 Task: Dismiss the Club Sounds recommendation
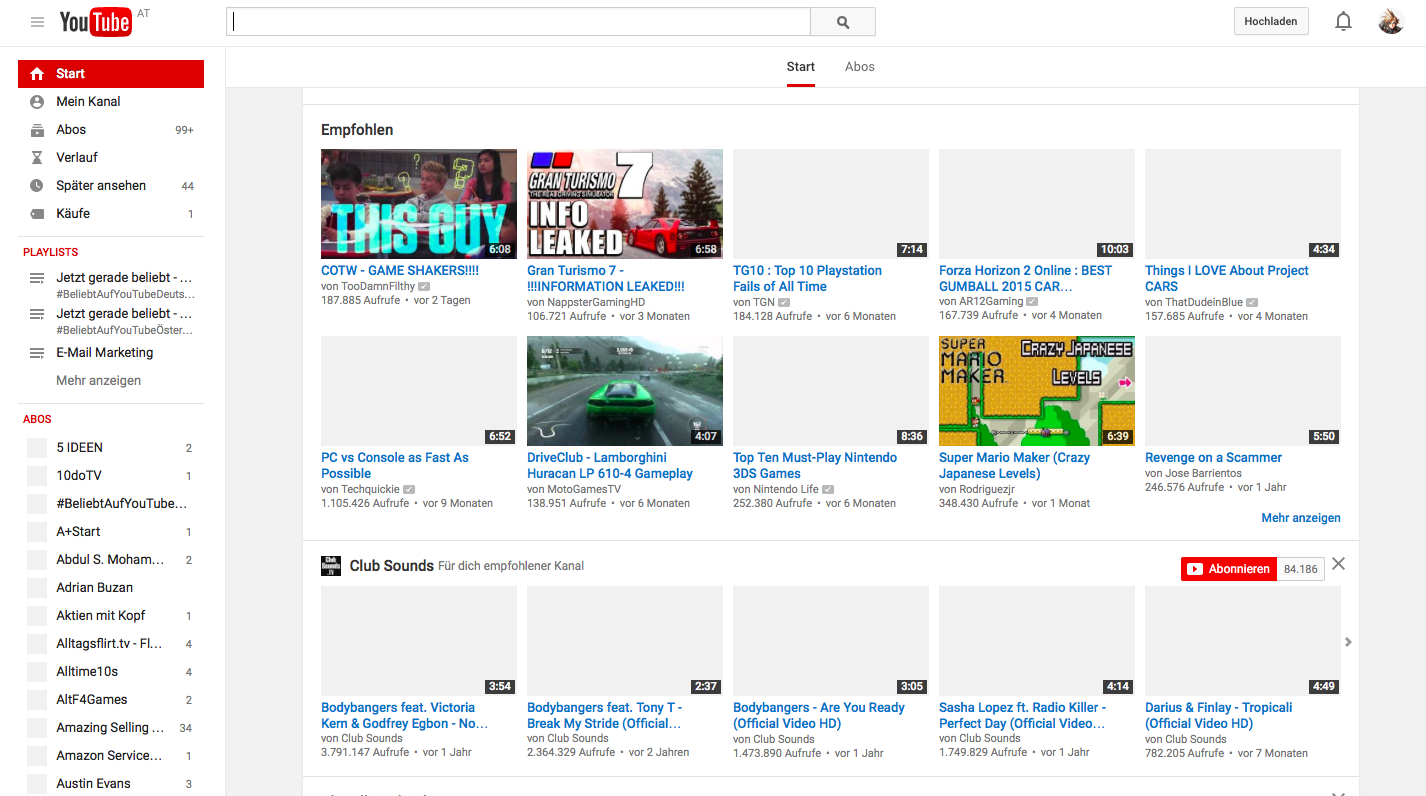point(1339,564)
